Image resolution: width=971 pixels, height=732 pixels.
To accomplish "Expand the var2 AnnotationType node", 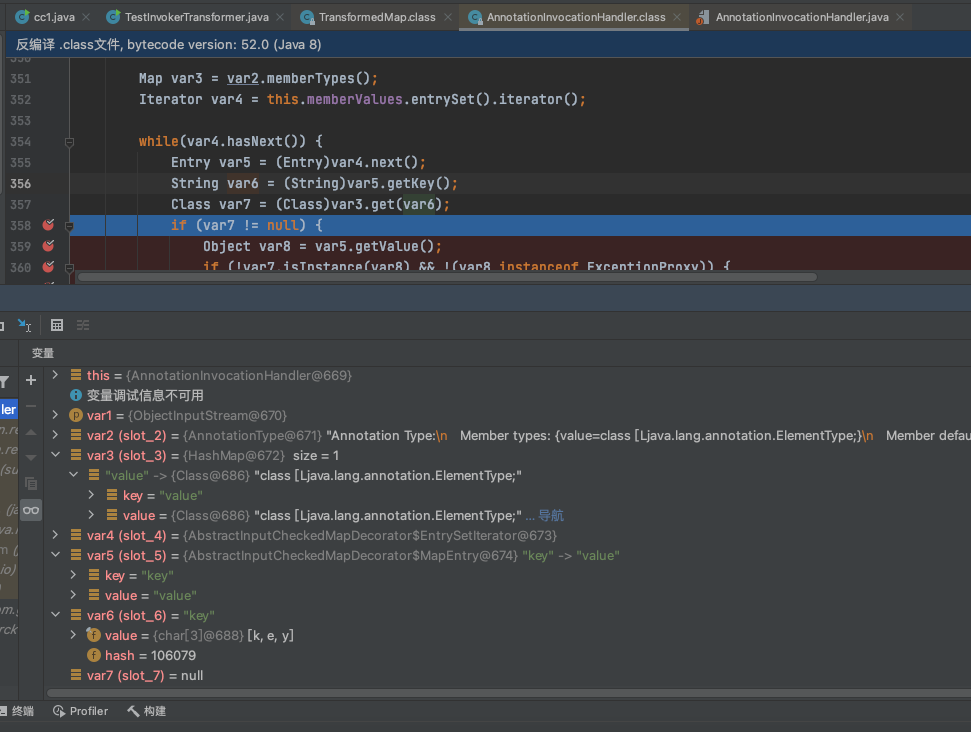I will (x=55, y=435).
